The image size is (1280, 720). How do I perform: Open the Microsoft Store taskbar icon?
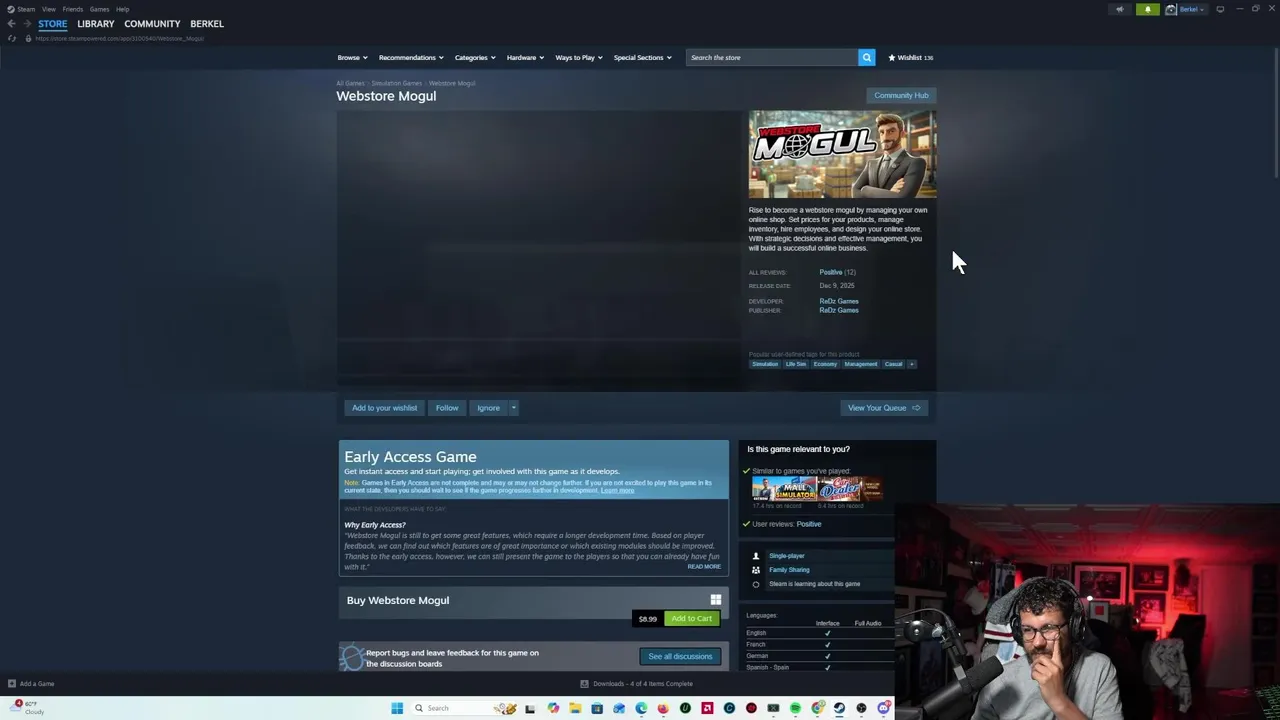[x=597, y=708]
